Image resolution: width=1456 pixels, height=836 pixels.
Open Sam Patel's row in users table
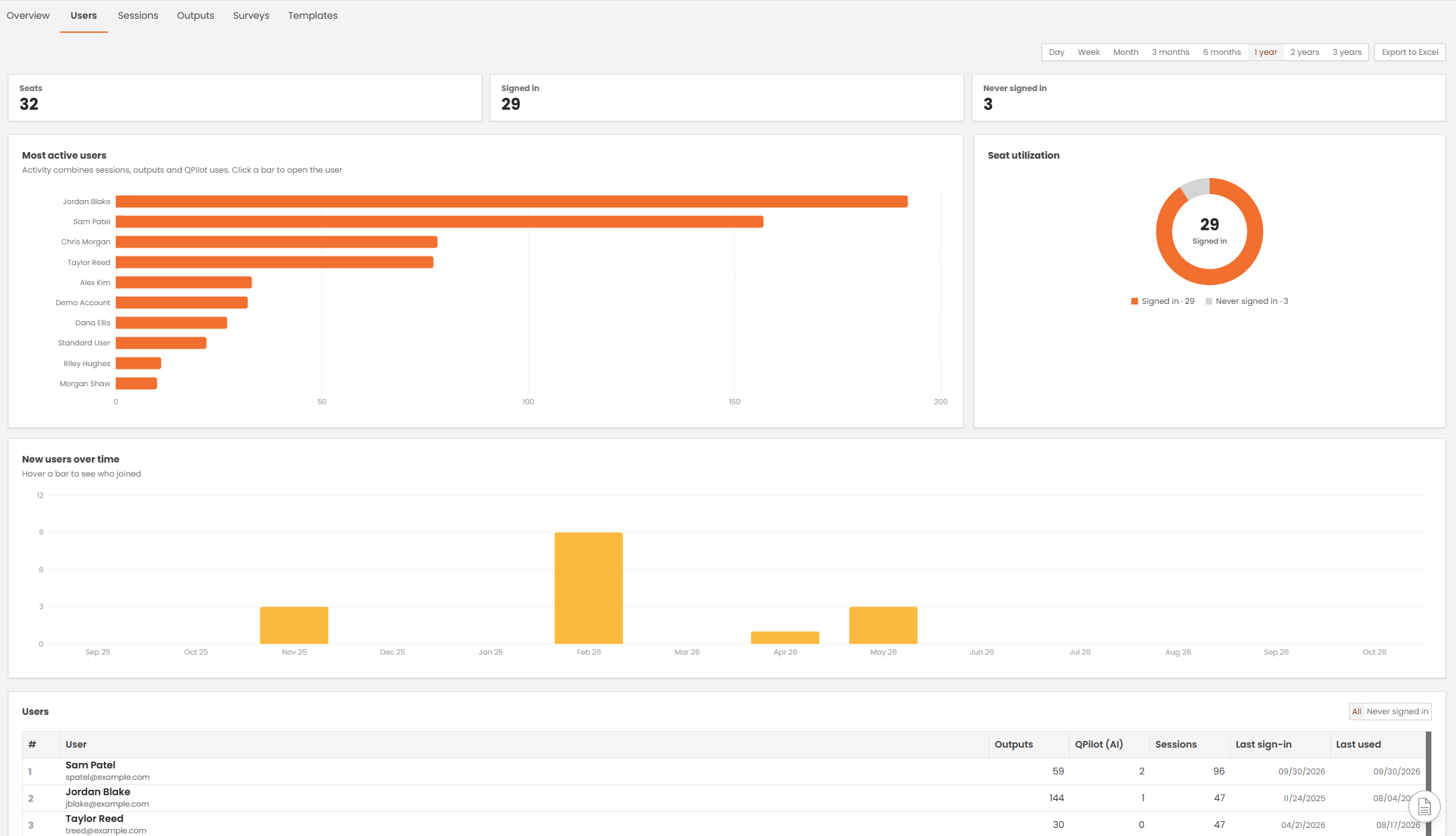point(724,771)
